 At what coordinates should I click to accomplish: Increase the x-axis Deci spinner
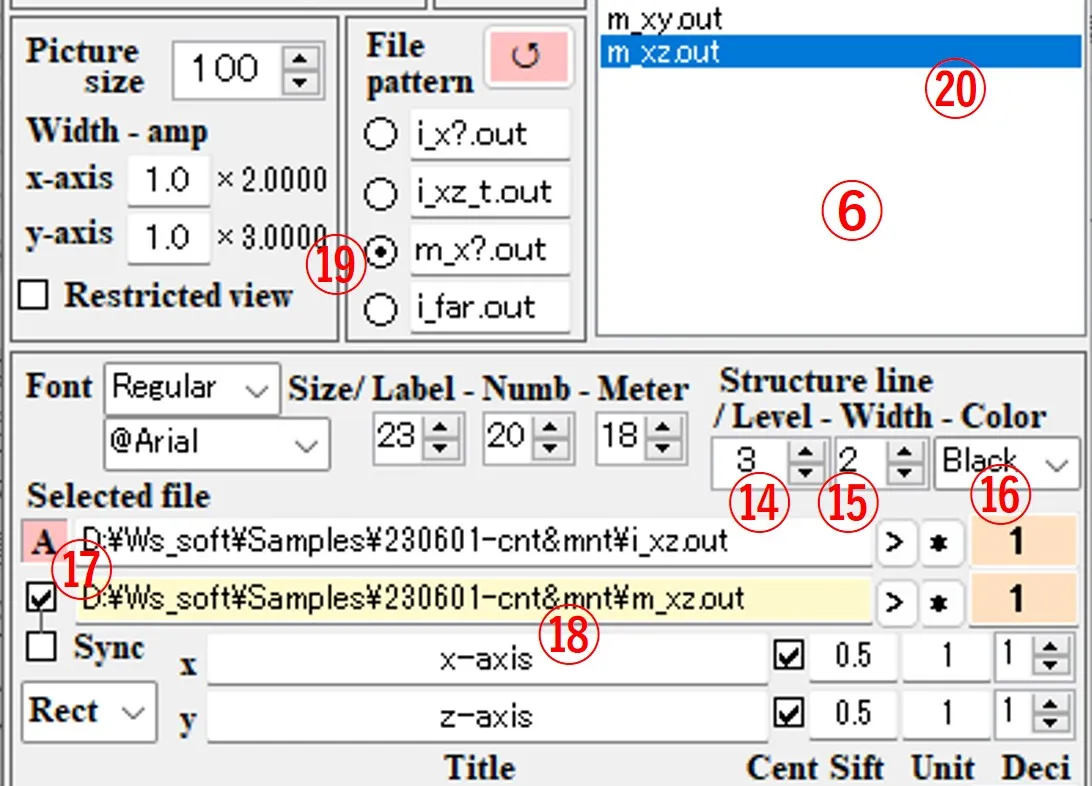pos(1050,647)
